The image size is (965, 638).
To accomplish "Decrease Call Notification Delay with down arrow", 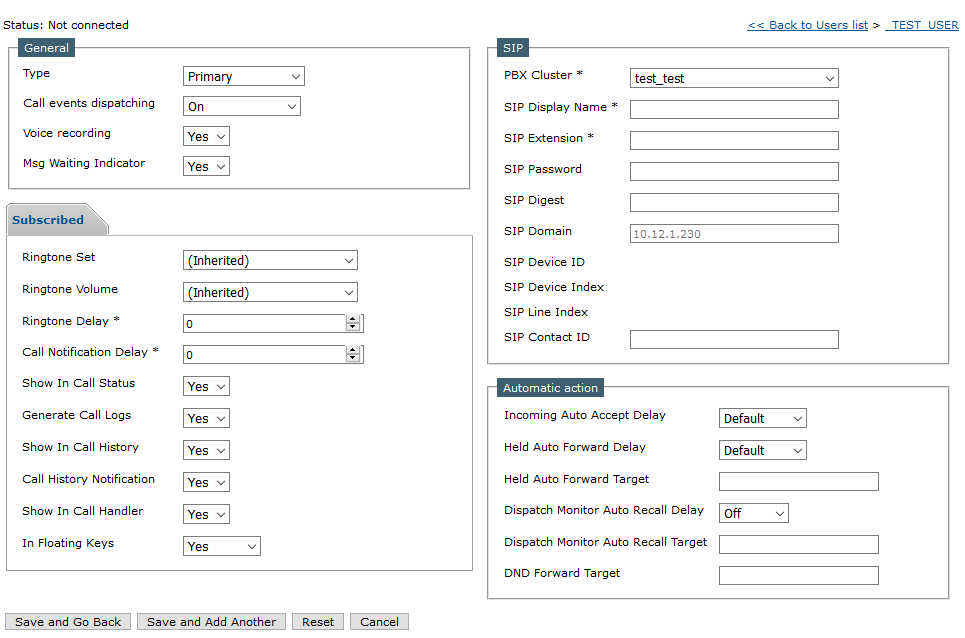I will click(353, 358).
